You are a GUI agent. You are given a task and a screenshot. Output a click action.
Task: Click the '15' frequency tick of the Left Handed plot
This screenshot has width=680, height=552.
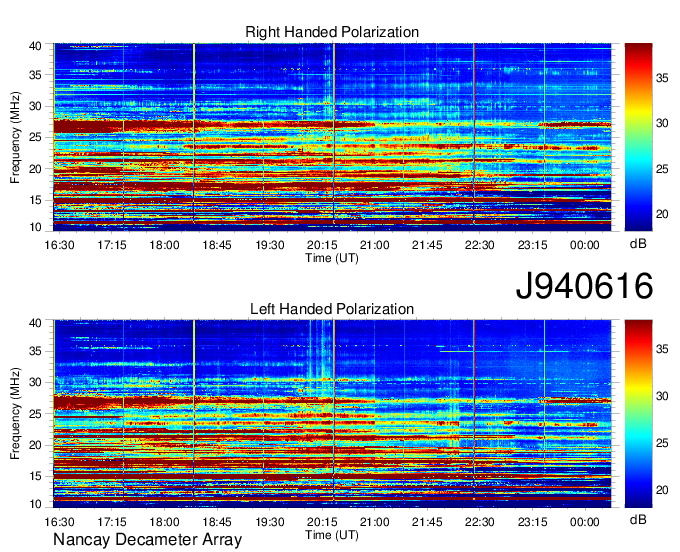[x=35, y=477]
